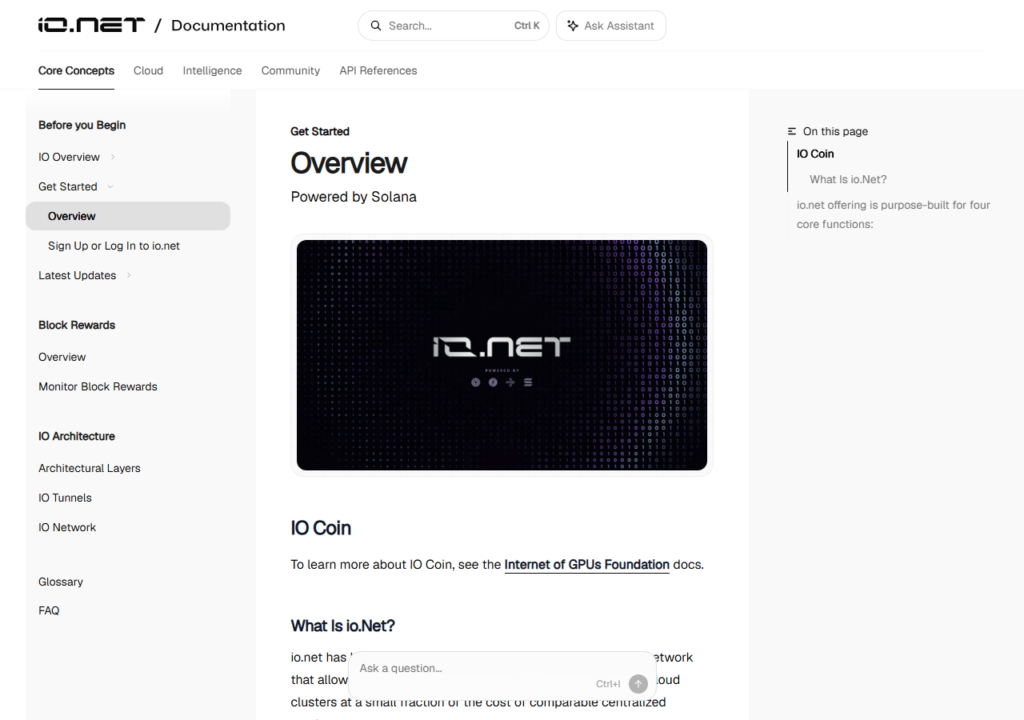Click the io.net logo in header

[x=91, y=25]
